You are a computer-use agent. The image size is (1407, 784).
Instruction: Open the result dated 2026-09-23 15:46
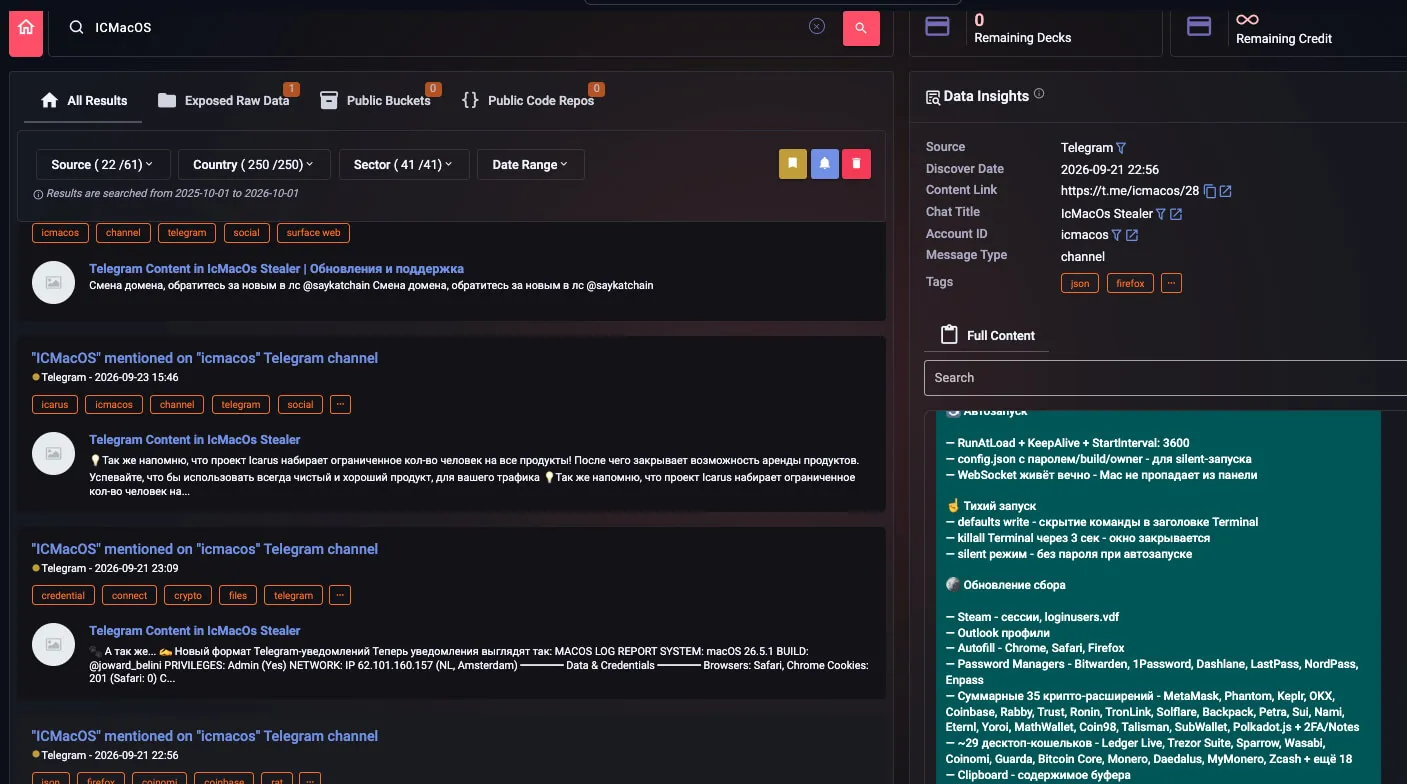(x=204, y=358)
